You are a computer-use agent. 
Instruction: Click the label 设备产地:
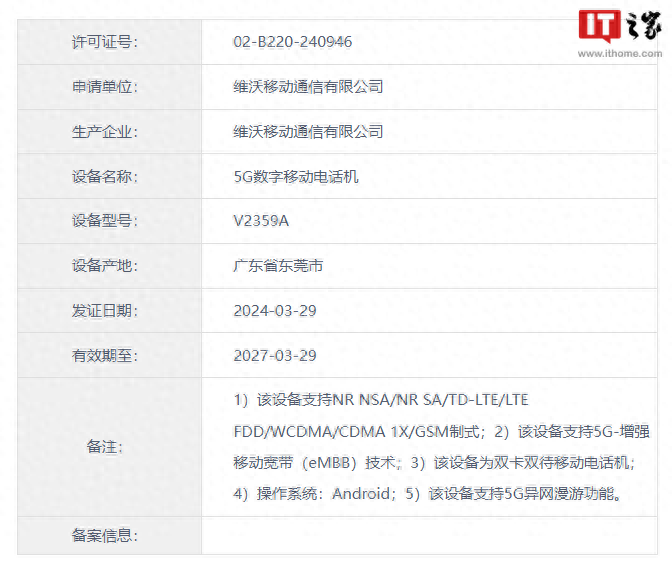coord(105,266)
